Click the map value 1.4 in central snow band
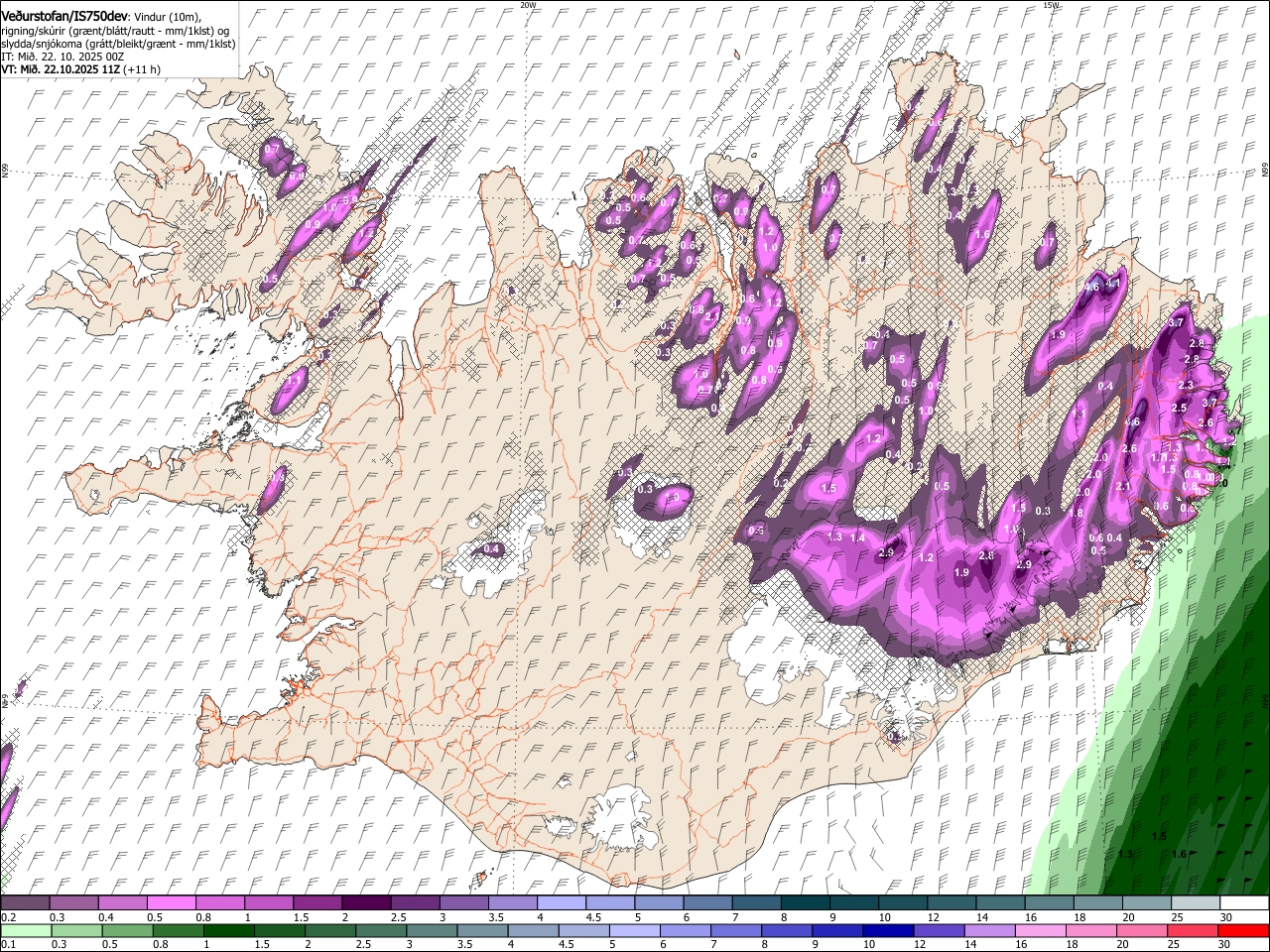 [x=858, y=536]
